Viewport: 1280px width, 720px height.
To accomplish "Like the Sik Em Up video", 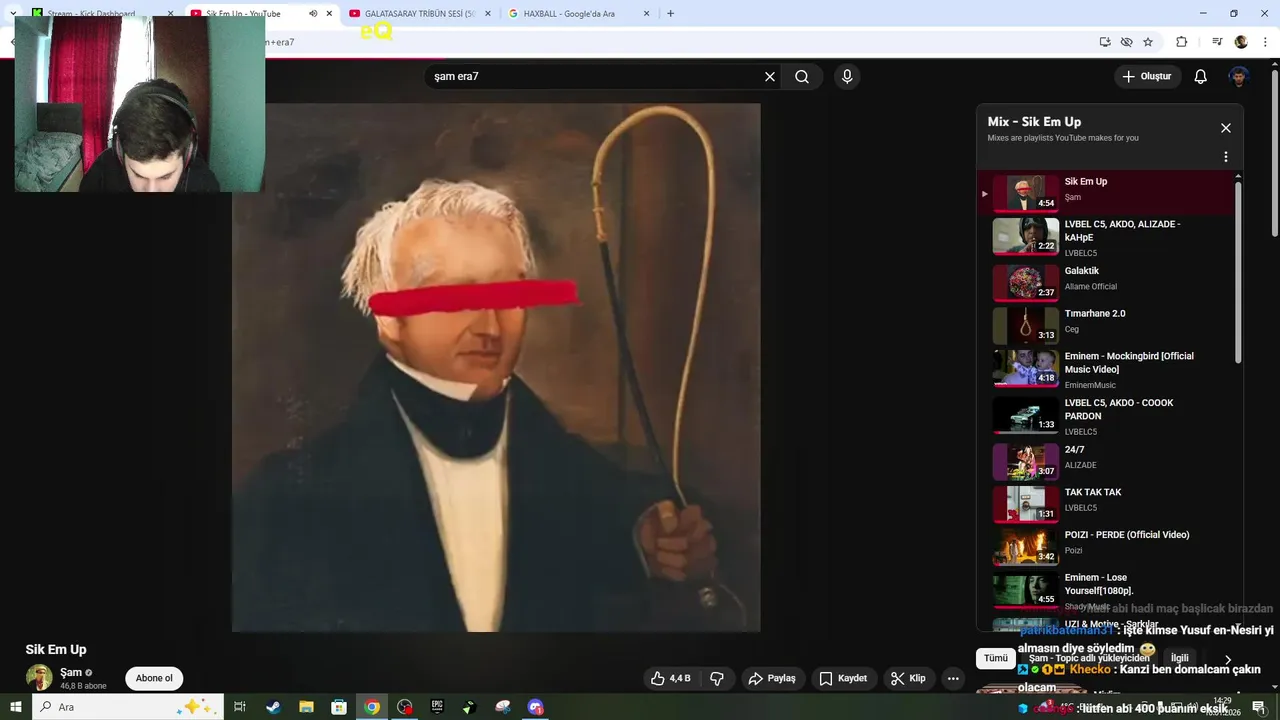I will 670,678.
